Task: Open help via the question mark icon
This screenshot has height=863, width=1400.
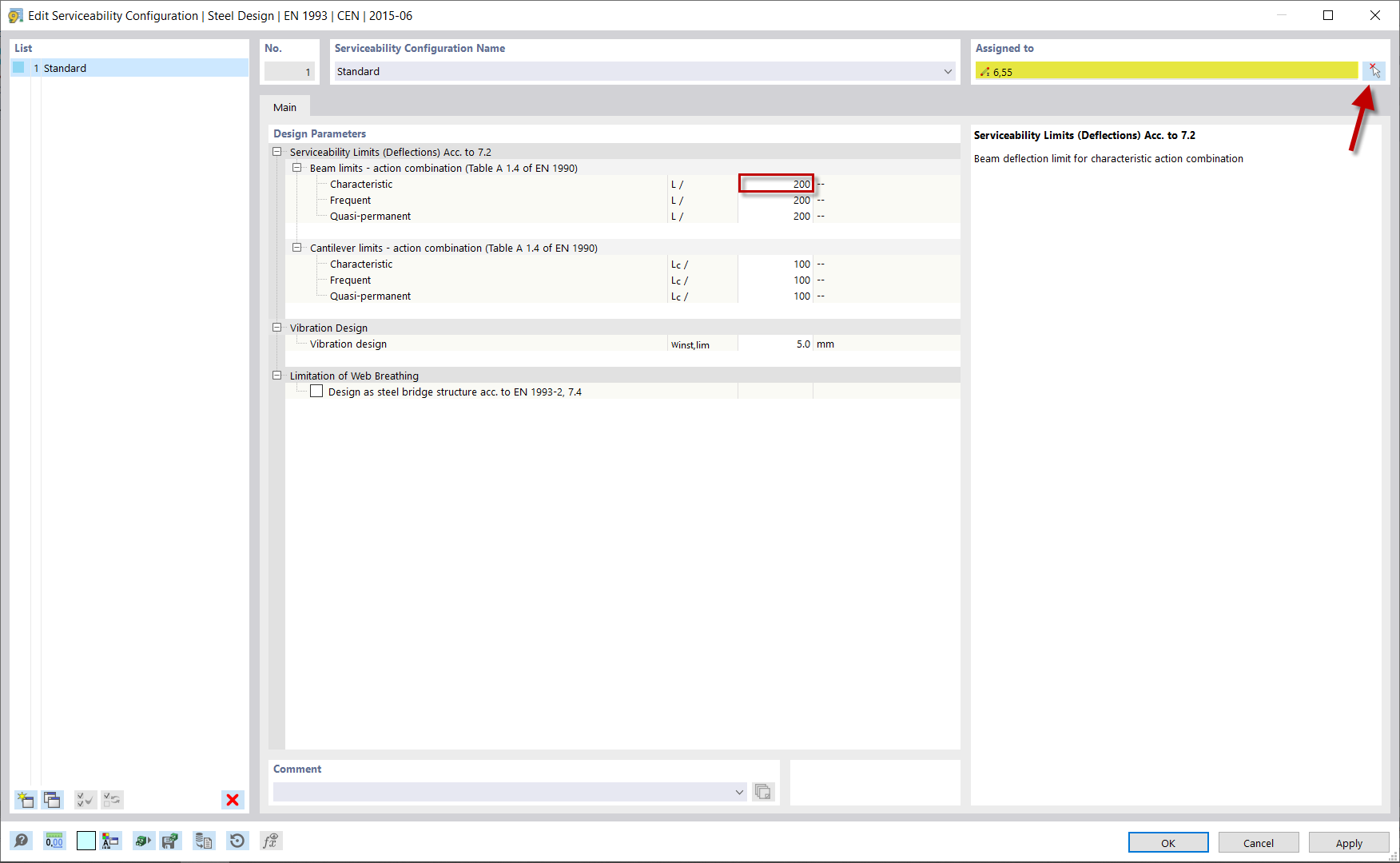Action: point(22,841)
